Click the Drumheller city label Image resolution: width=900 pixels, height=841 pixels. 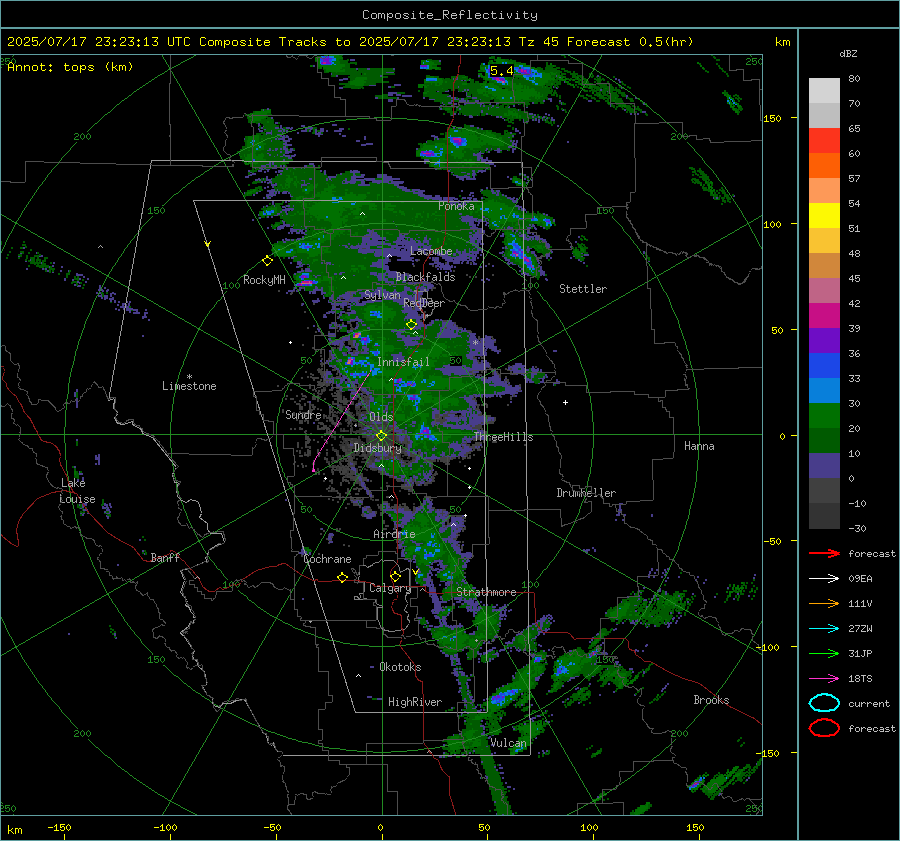point(586,493)
